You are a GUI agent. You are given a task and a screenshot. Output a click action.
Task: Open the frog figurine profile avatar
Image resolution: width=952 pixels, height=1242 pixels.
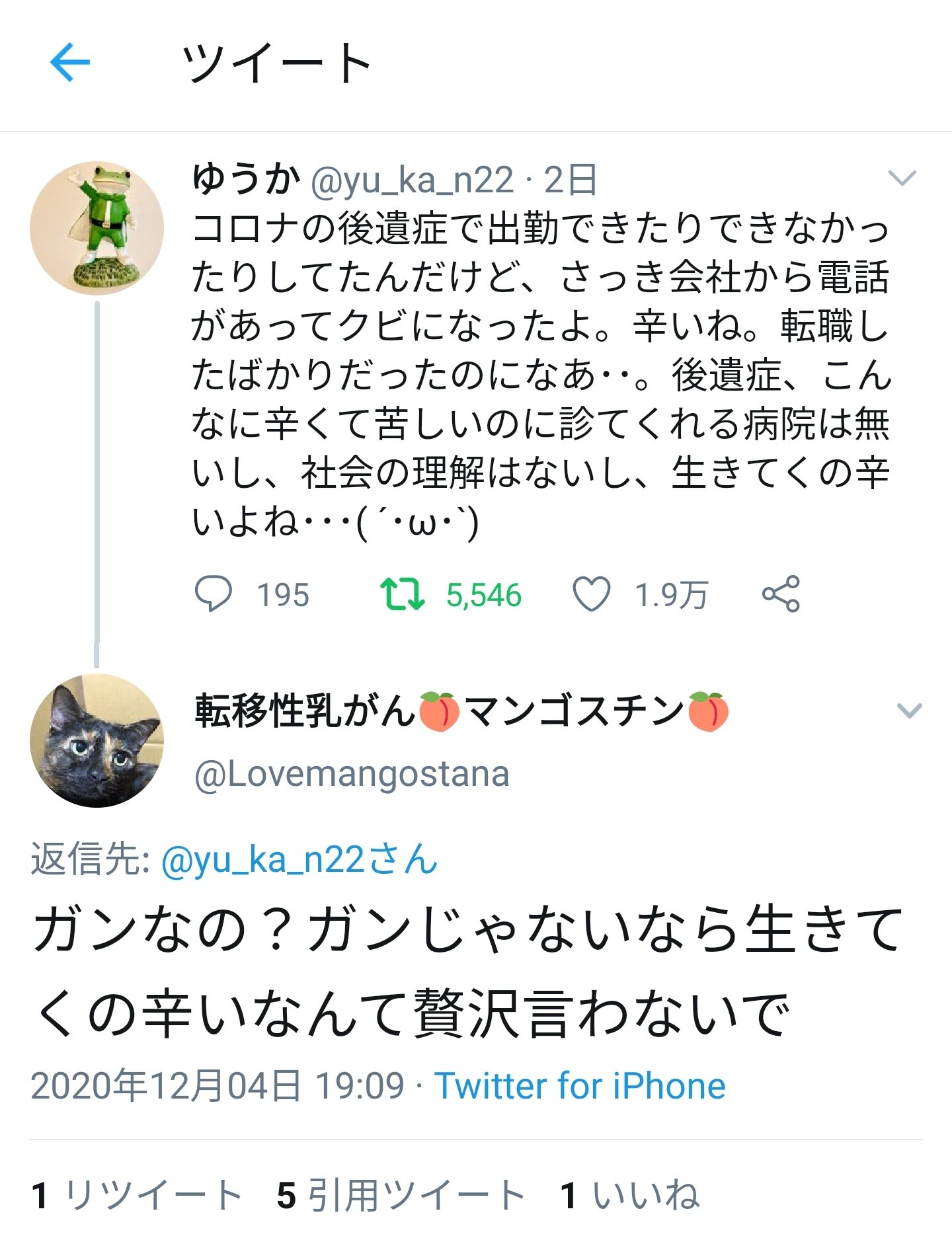pyautogui.click(x=97, y=227)
